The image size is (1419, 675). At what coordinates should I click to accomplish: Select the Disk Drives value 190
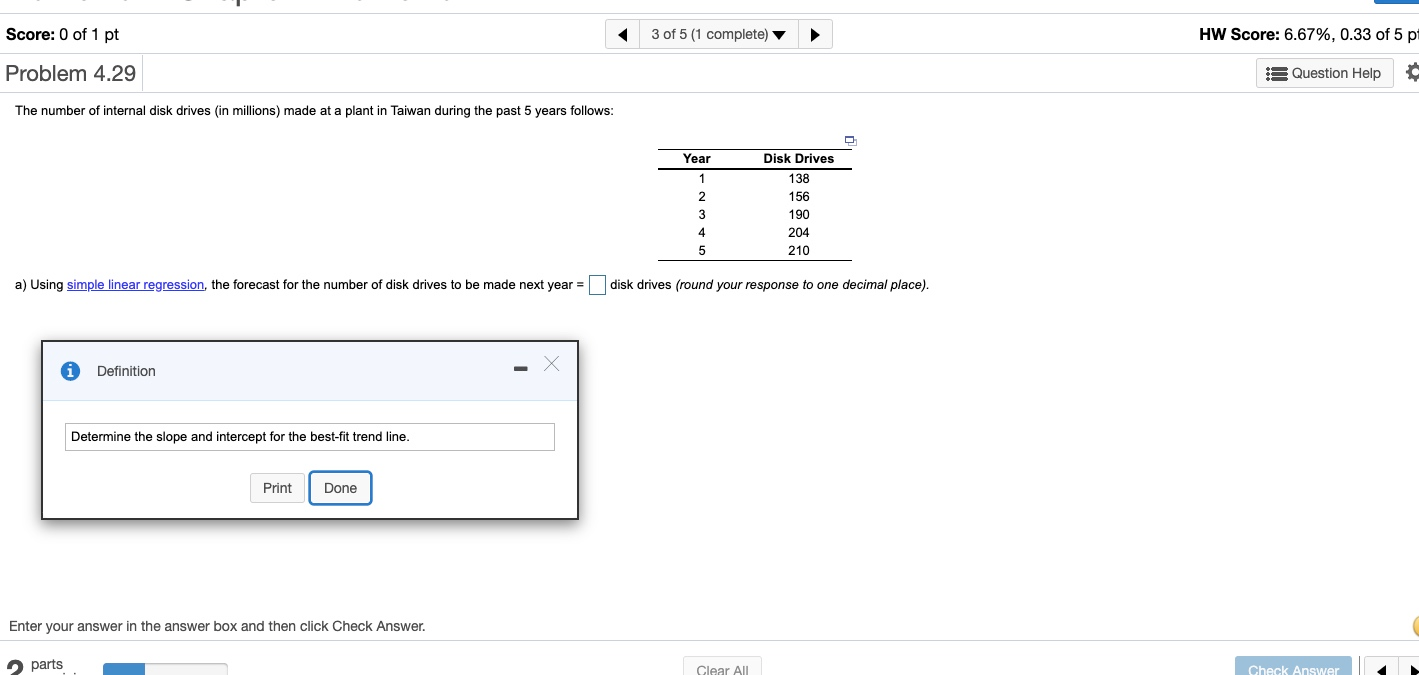[x=799, y=215]
